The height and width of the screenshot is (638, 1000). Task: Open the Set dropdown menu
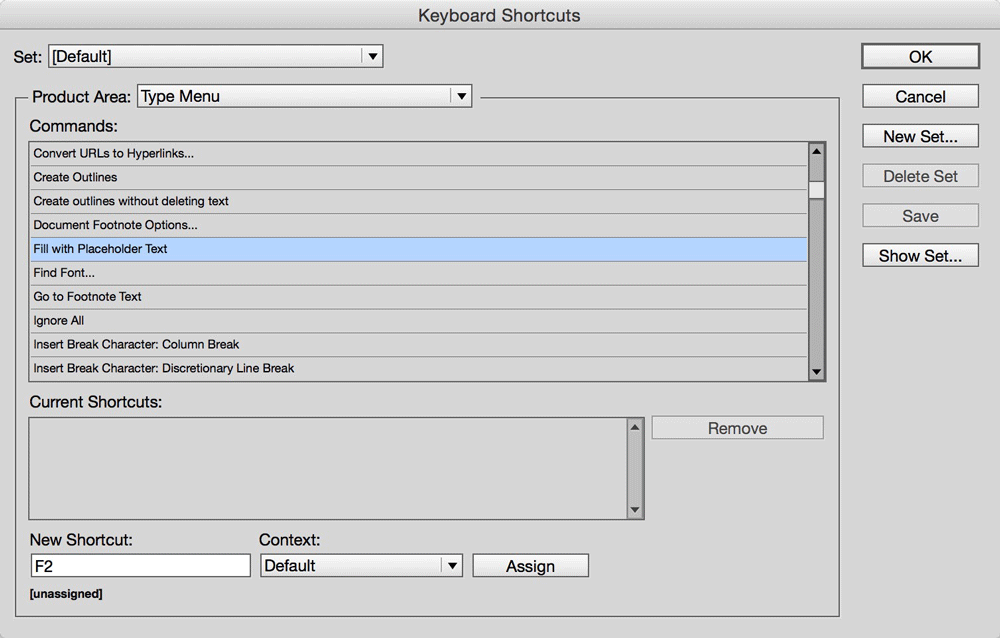372,57
